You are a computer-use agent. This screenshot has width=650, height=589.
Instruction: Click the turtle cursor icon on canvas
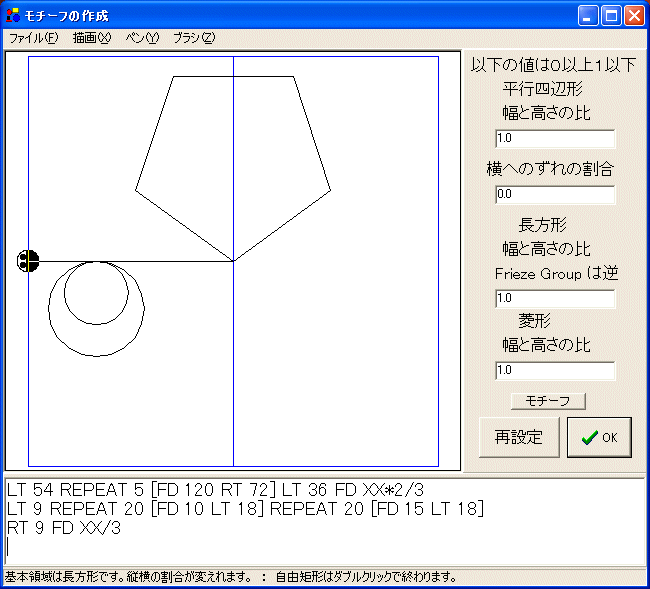click(x=28, y=261)
